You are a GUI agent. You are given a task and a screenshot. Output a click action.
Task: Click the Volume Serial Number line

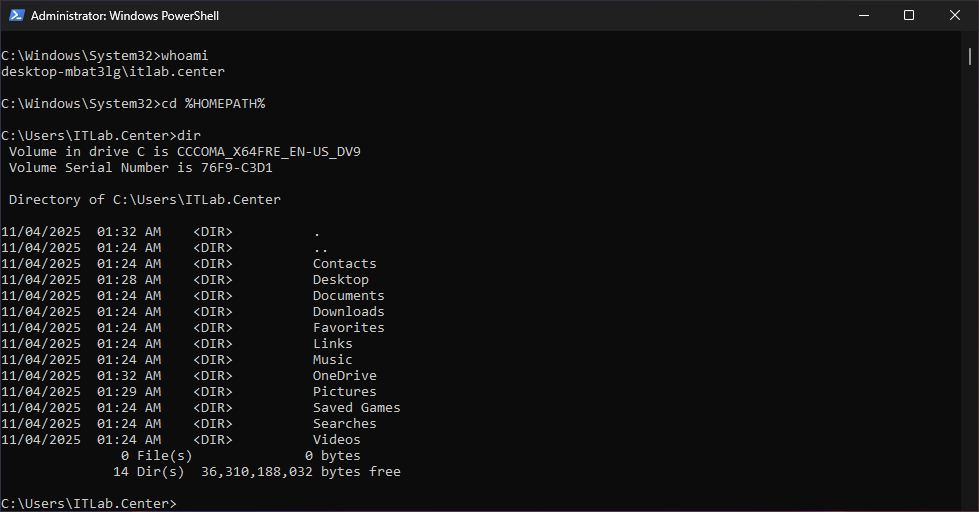[x=140, y=168]
